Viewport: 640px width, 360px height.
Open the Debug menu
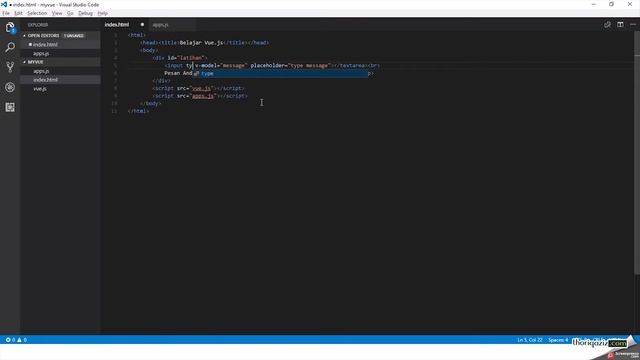85,13
